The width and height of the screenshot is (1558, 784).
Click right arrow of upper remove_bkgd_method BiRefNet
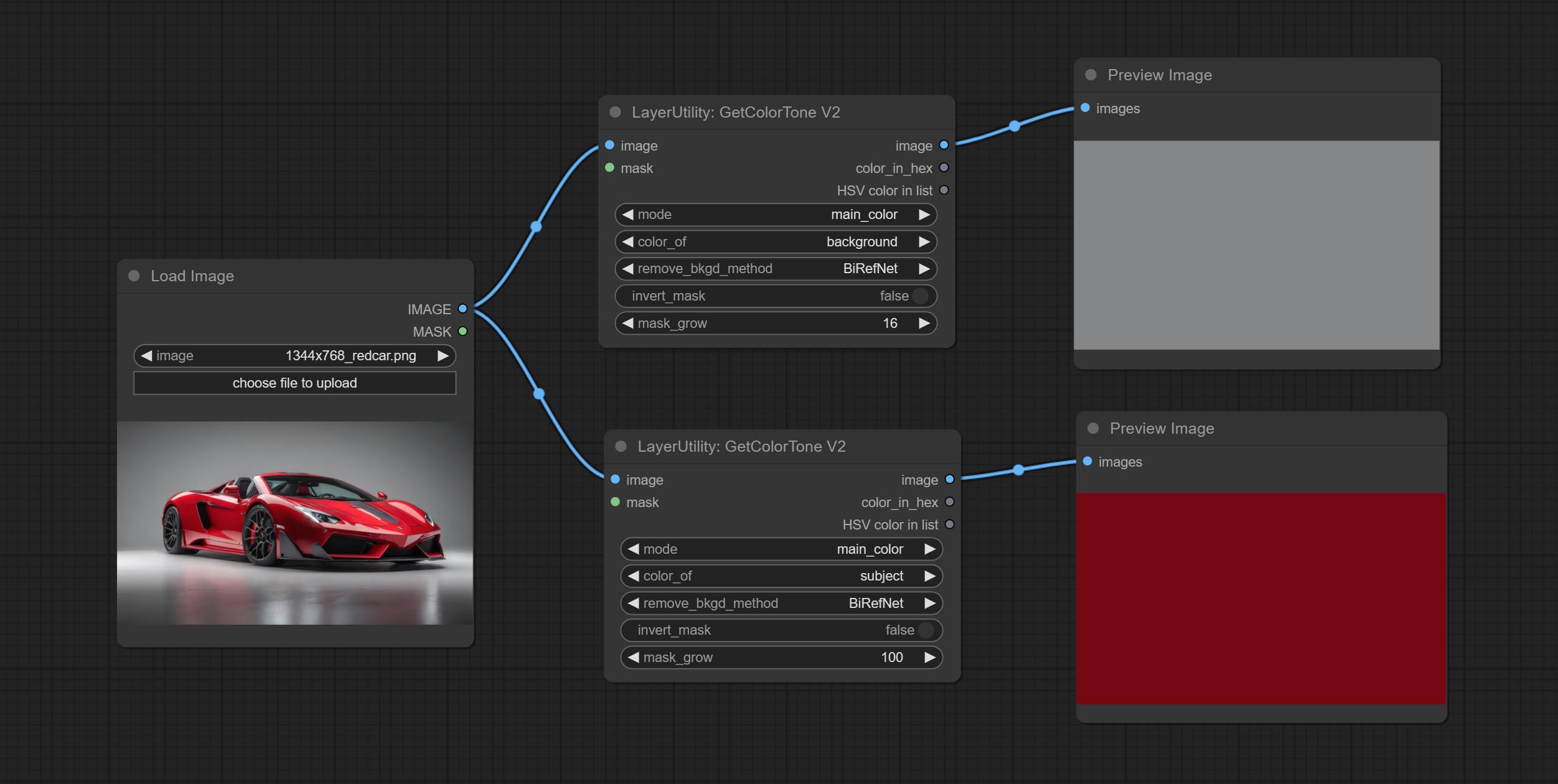coord(924,268)
